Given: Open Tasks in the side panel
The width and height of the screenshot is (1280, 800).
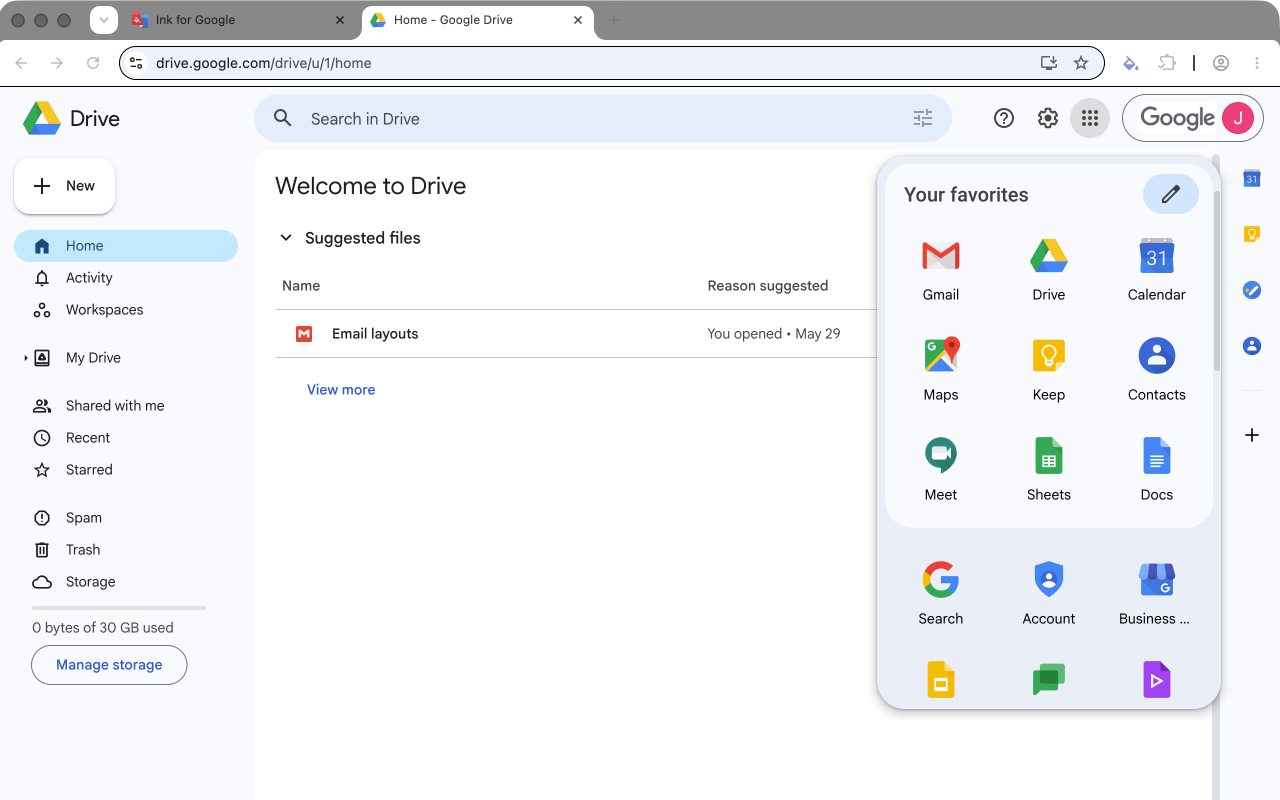Looking at the screenshot, I should [1252, 290].
